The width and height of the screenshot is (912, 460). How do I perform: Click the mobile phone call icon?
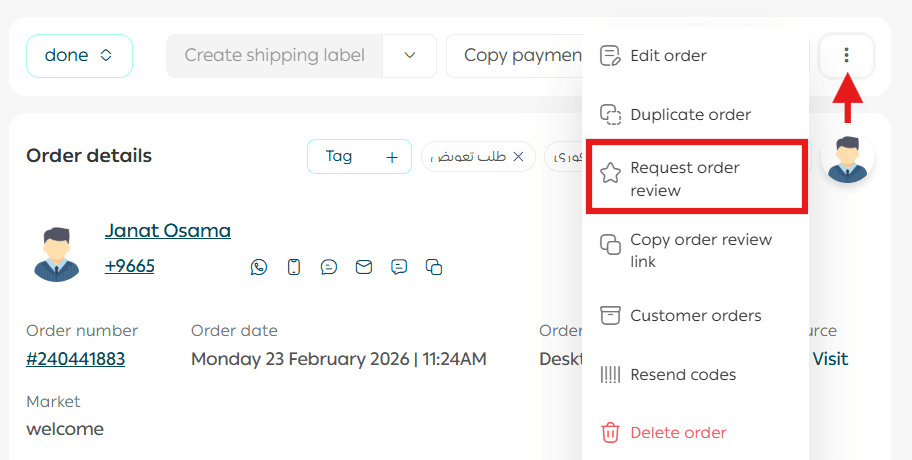pyautogui.click(x=294, y=267)
